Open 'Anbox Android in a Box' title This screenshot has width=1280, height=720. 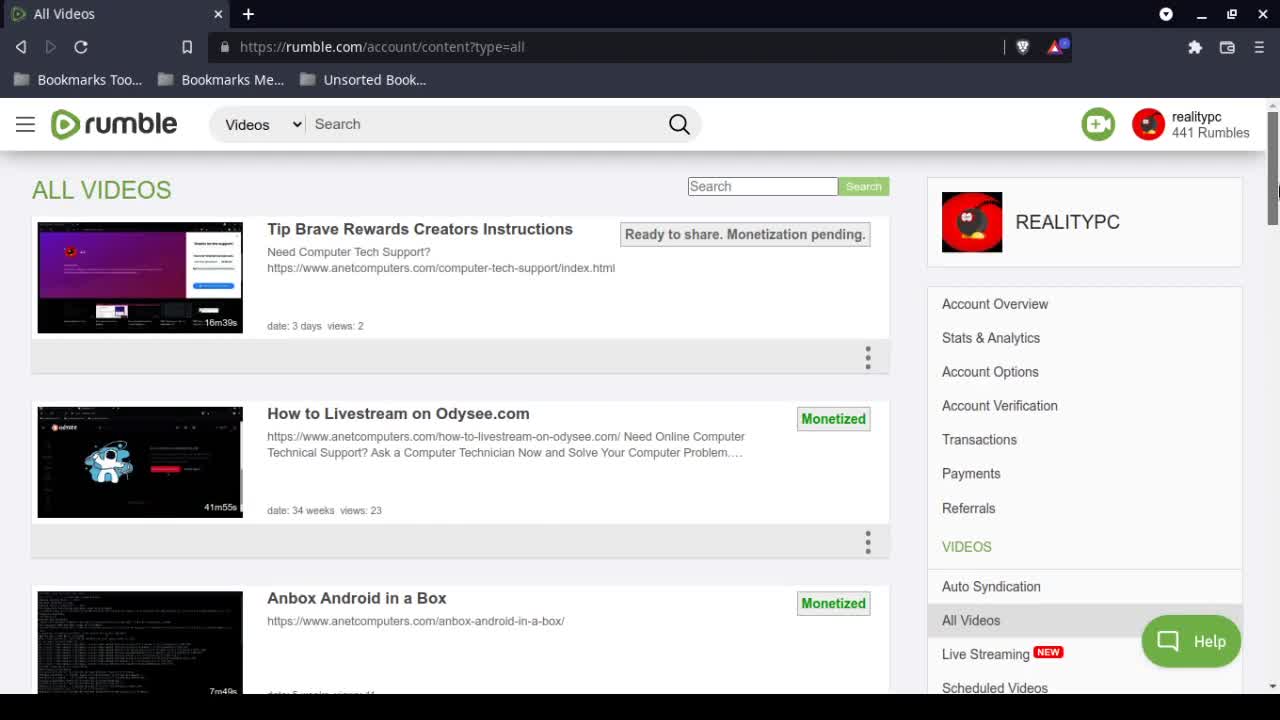[357, 598]
